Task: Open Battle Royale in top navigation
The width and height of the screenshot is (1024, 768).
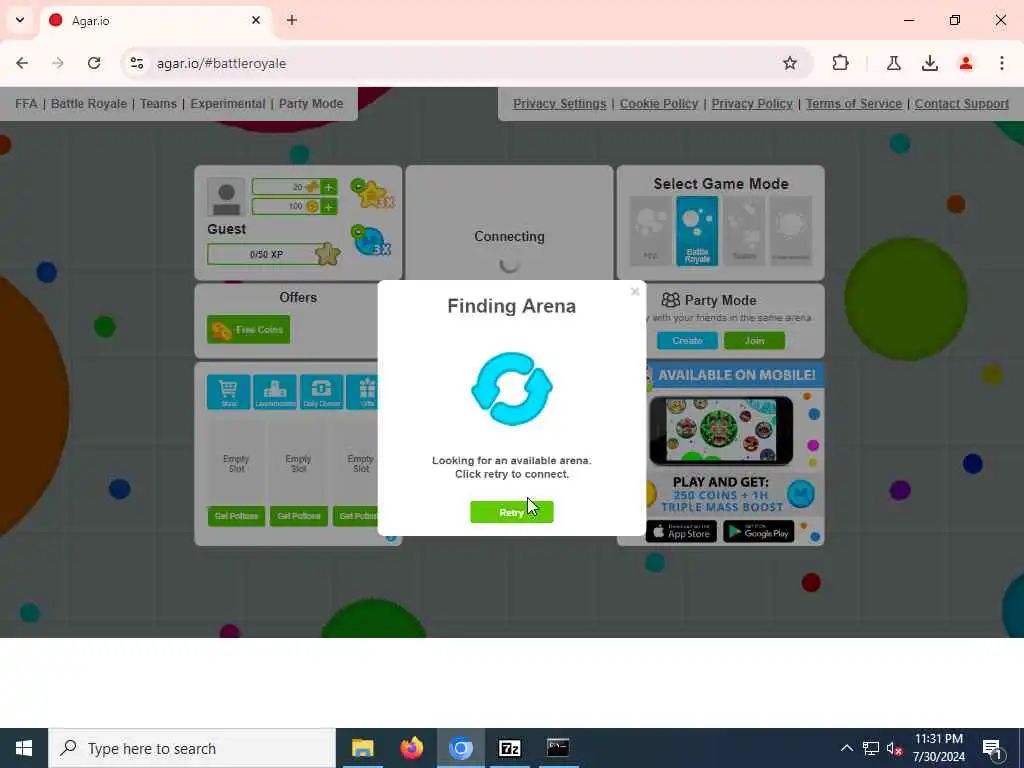Action: 89,104
